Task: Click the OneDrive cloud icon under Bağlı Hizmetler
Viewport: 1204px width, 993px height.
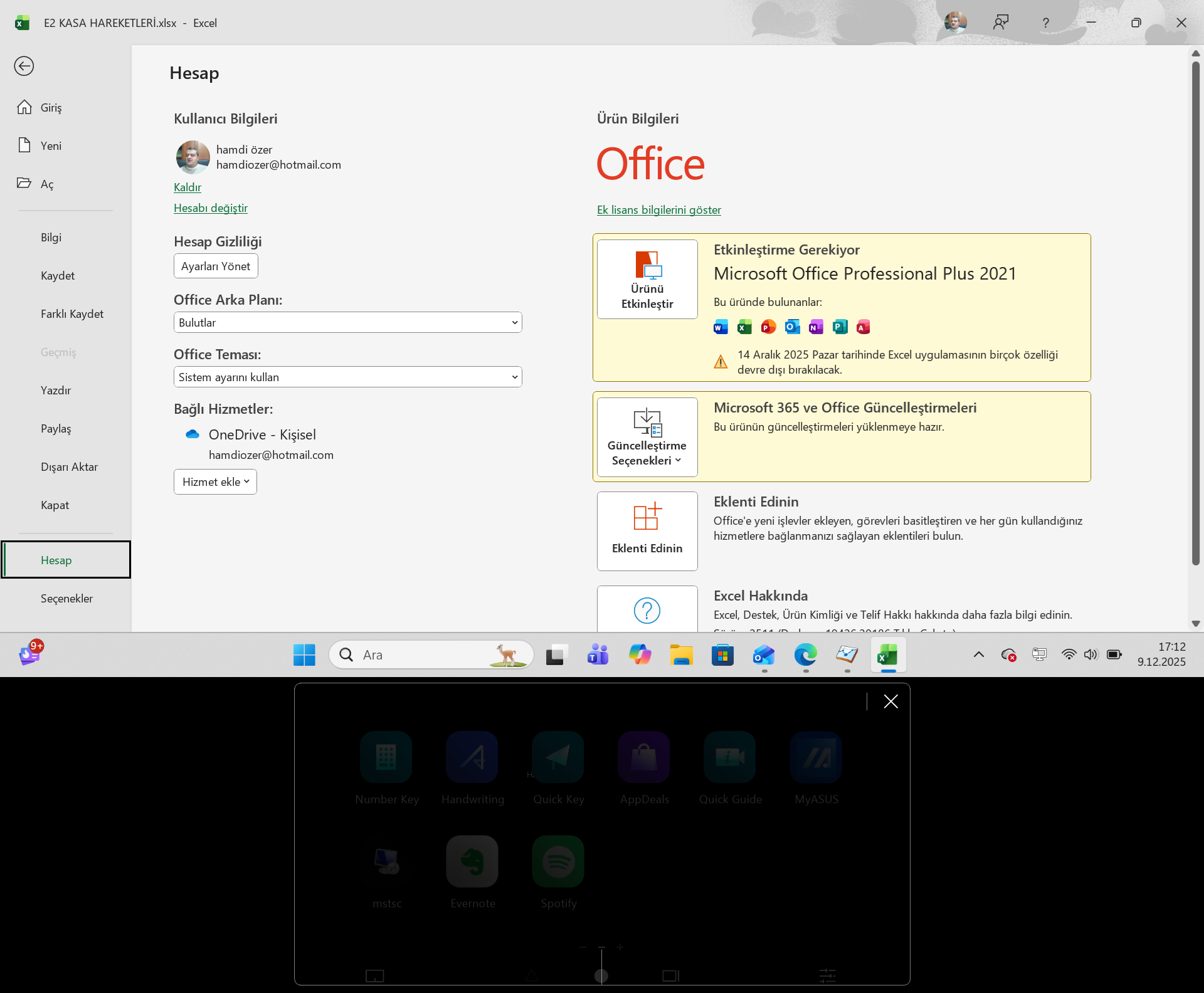Action: coord(193,434)
